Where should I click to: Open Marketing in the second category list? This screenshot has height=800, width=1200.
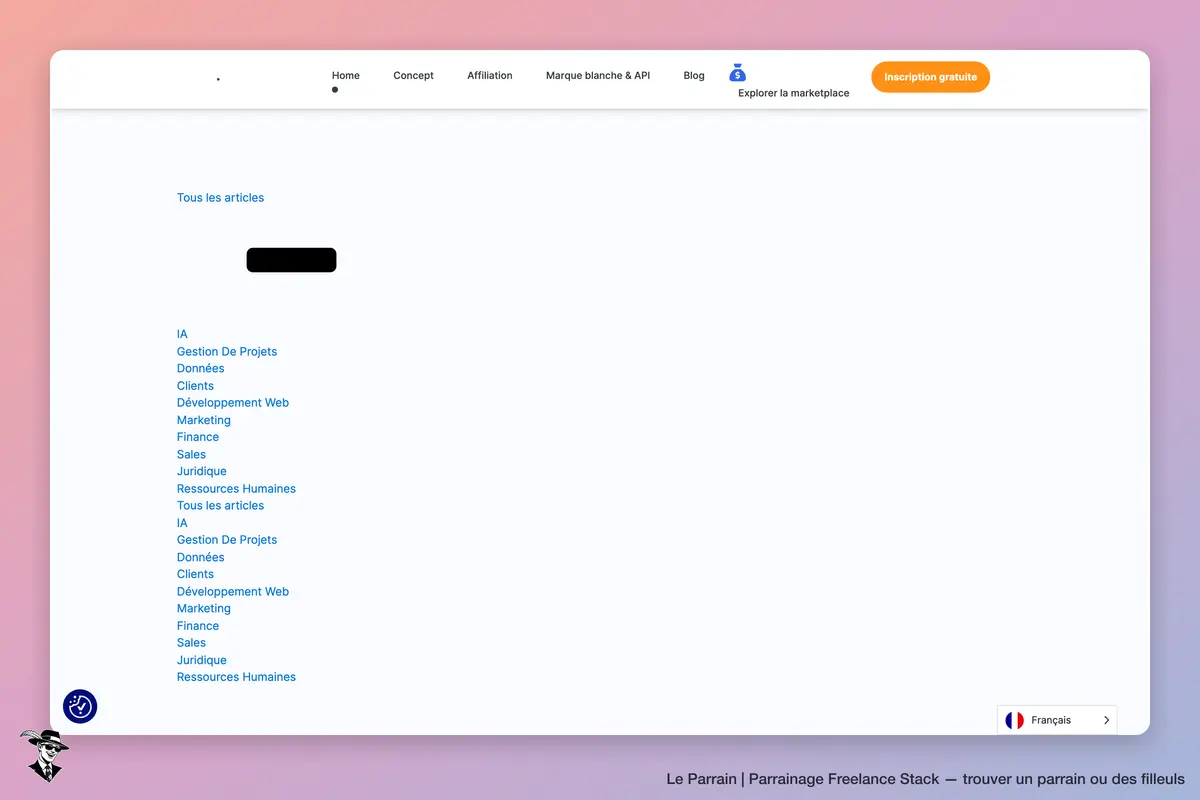pos(204,608)
